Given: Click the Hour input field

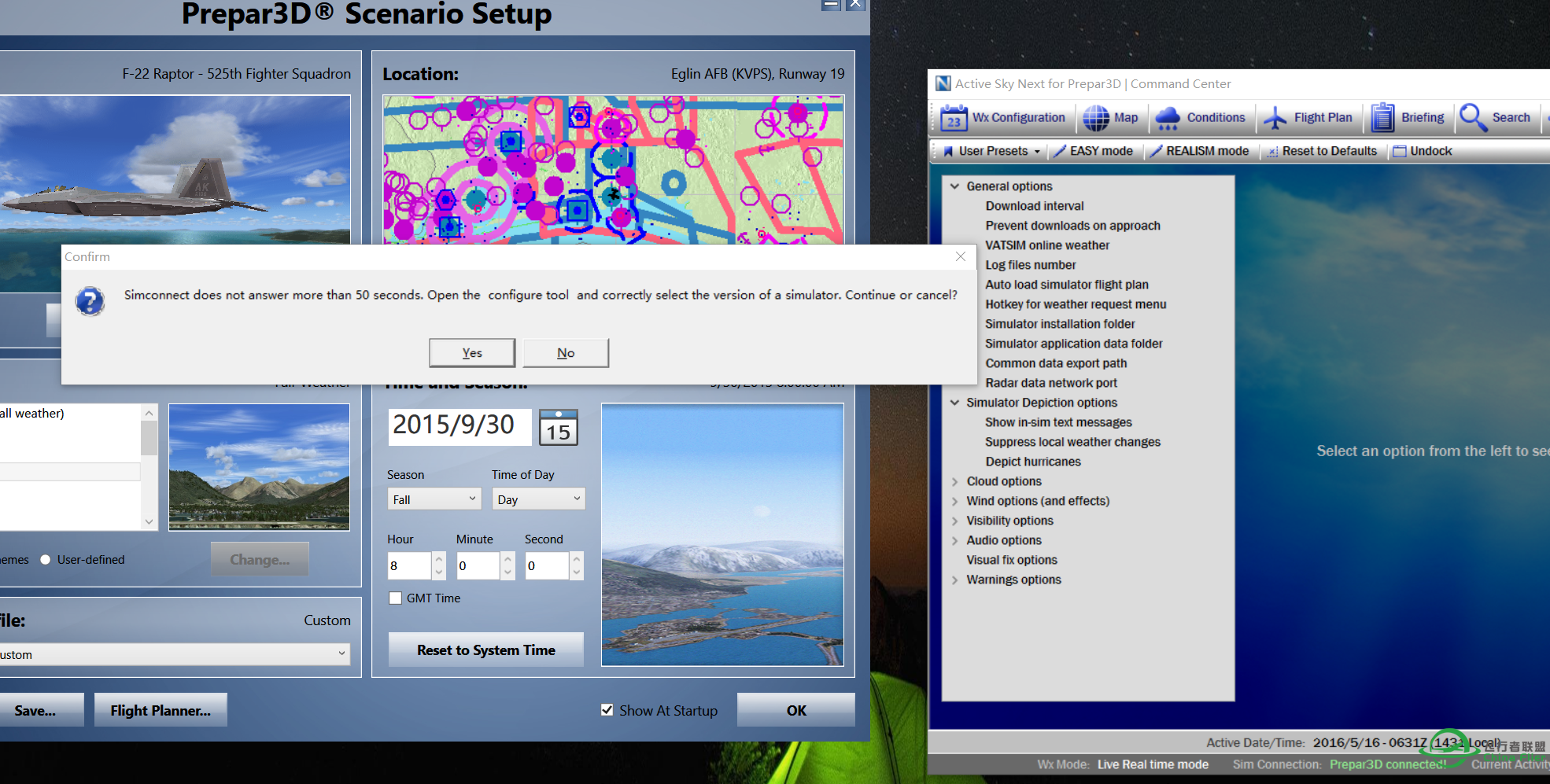Looking at the screenshot, I should (409, 565).
